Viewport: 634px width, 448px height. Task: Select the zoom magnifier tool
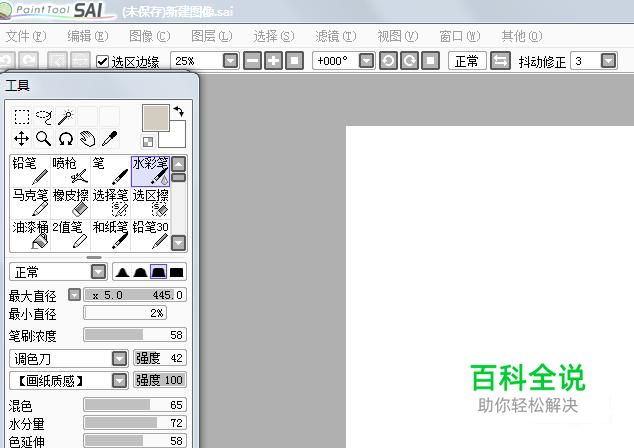[43, 138]
